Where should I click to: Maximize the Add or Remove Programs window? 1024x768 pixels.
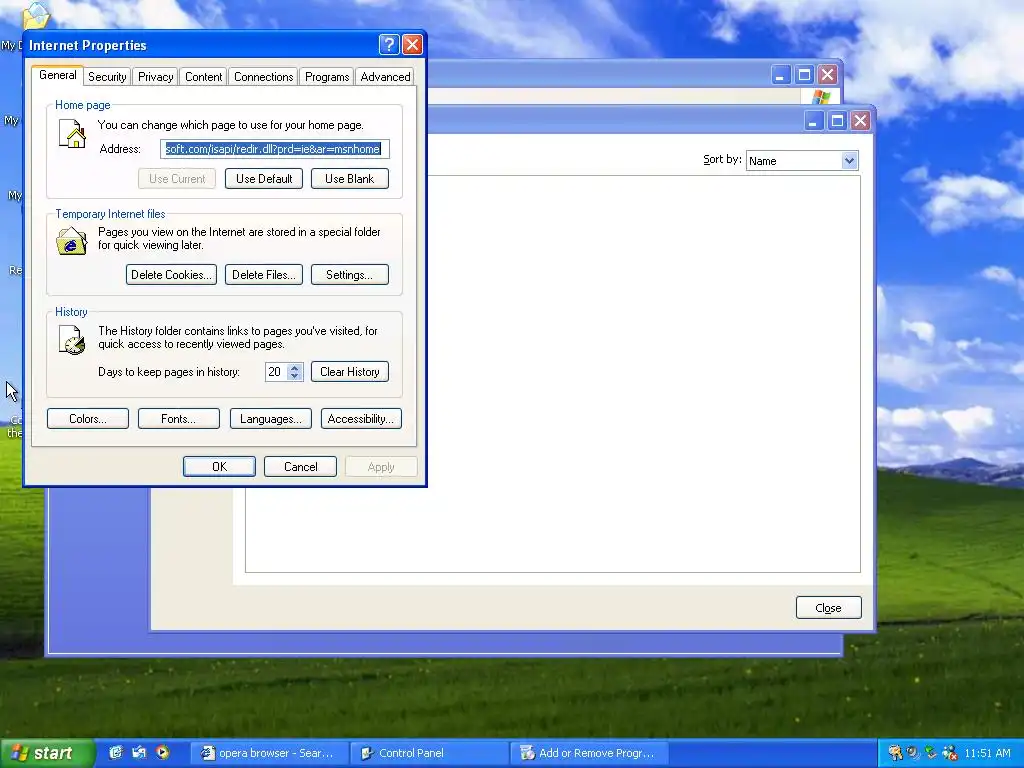837,121
